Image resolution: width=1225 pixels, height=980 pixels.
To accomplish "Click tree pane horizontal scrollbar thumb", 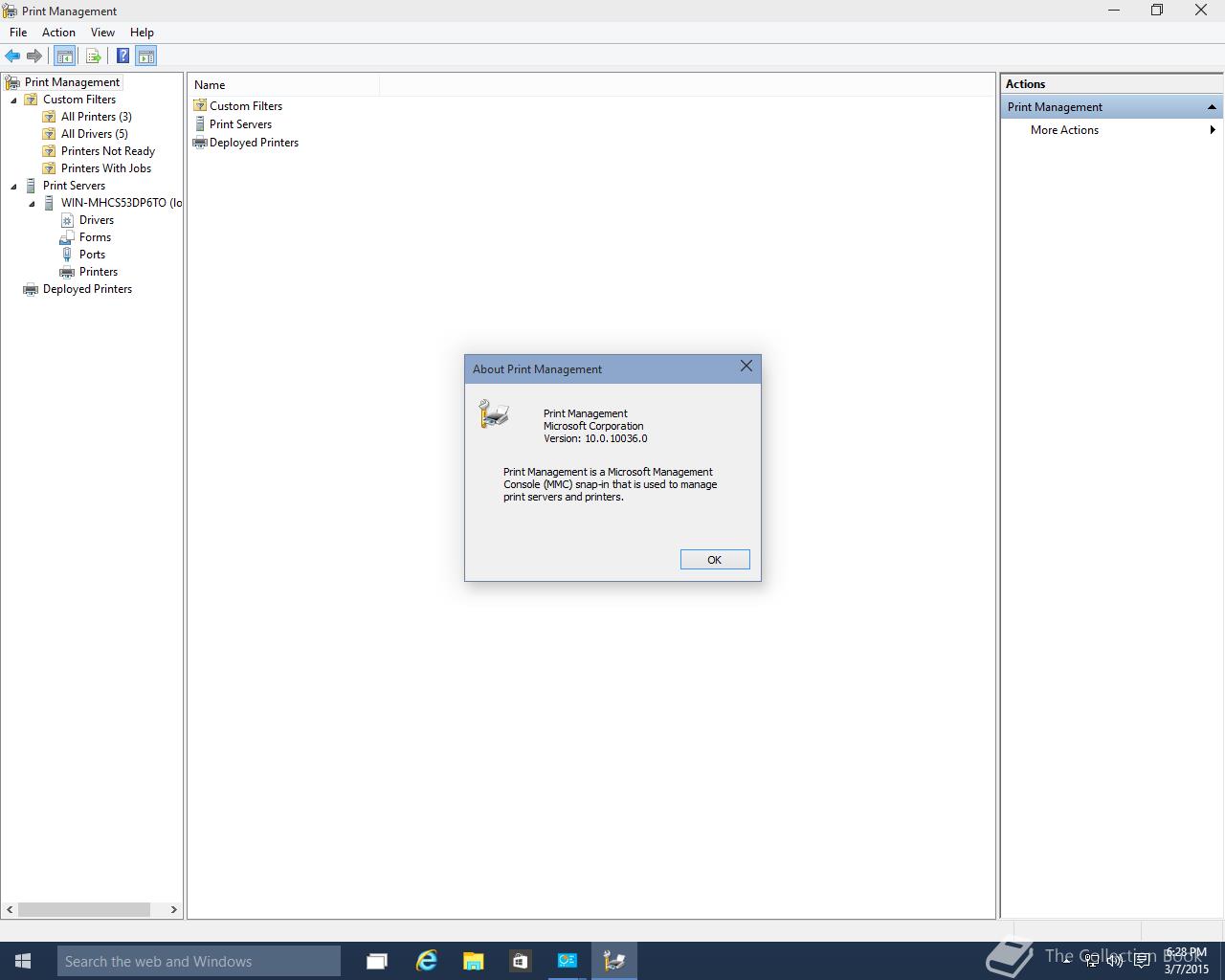I will (84, 910).
